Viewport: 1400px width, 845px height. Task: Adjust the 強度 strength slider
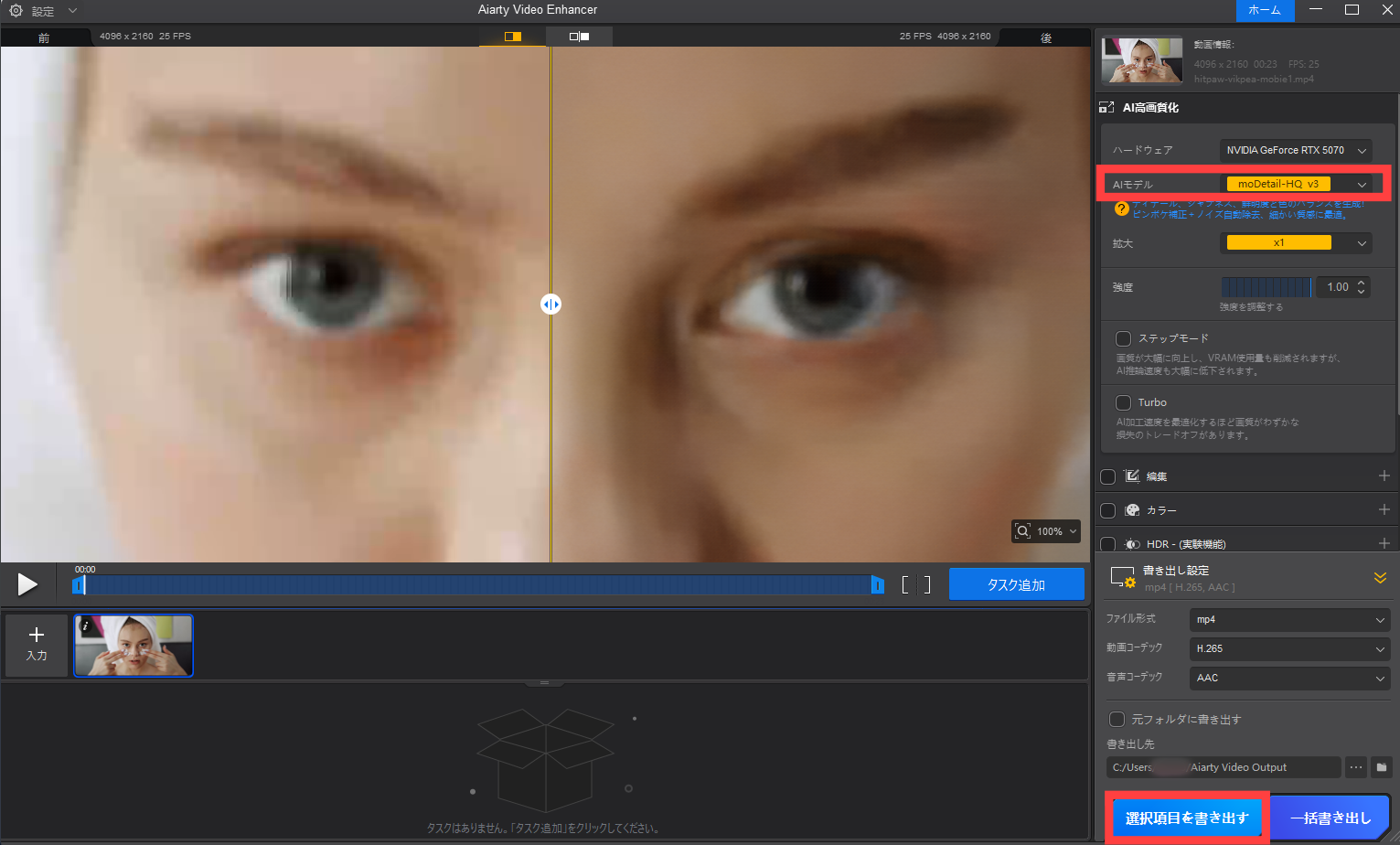pos(1266,286)
